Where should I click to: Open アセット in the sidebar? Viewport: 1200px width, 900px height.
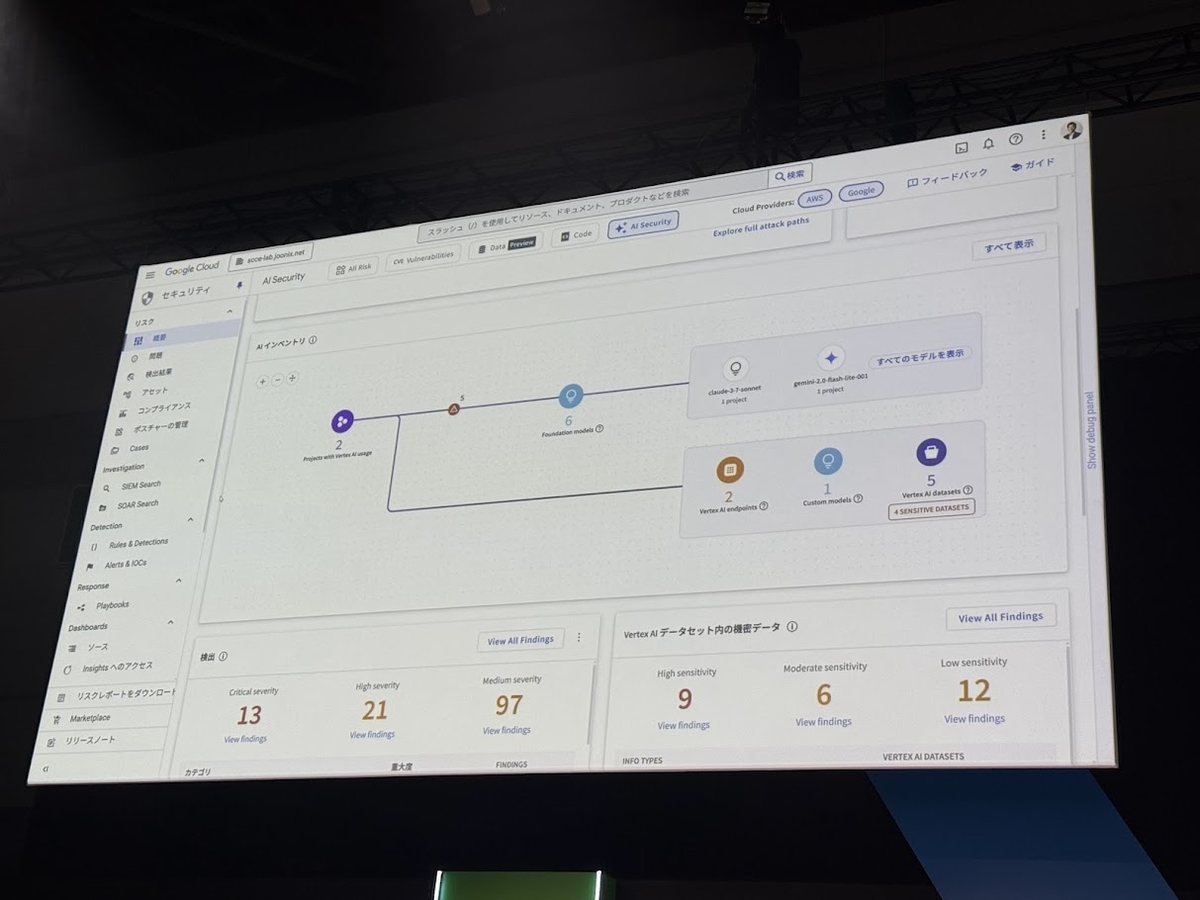tap(155, 391)
